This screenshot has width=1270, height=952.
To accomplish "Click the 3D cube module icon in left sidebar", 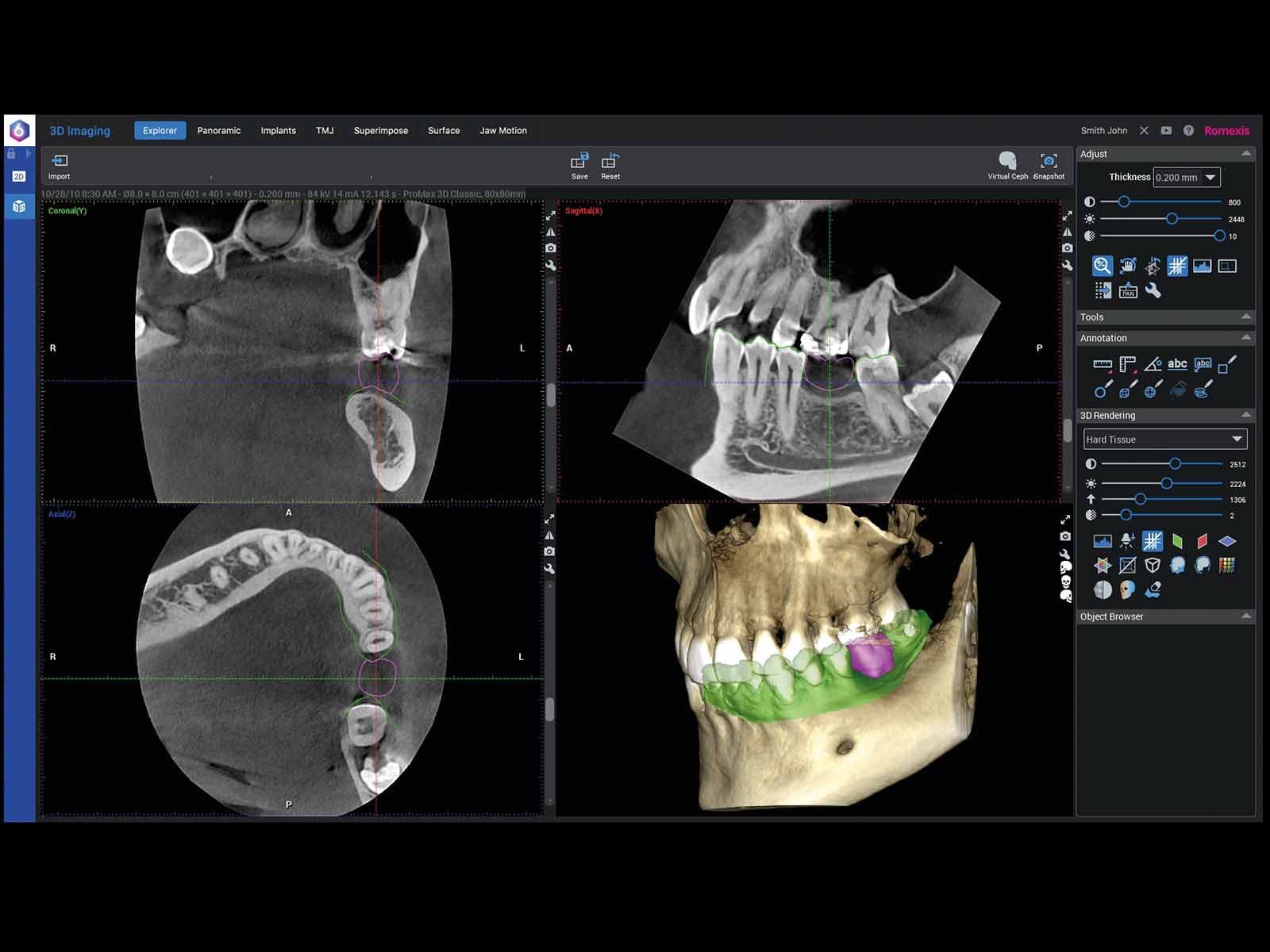I will (19, 206).
